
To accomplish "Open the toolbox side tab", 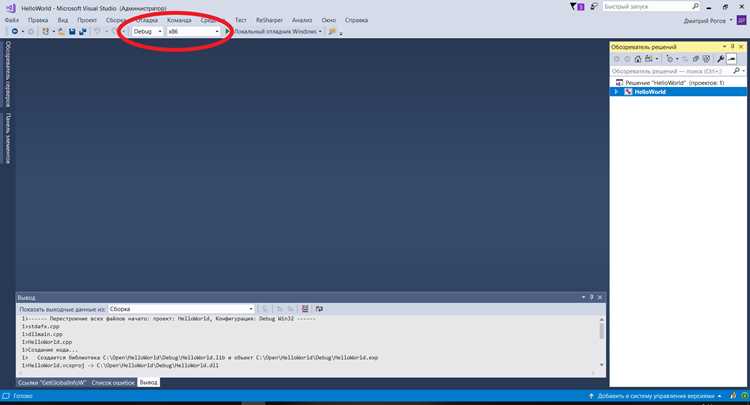I will 8,138.
